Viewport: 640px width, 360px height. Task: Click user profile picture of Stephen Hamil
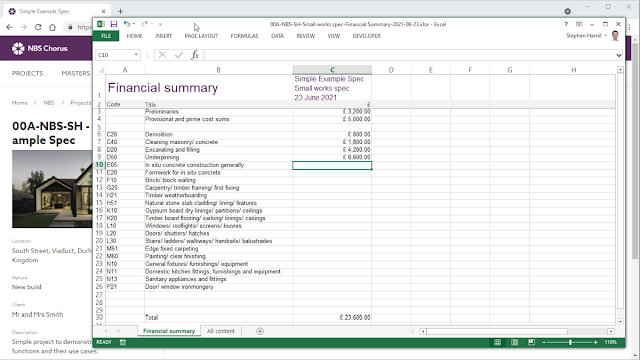pyautogui.click(x=615, y=36)
